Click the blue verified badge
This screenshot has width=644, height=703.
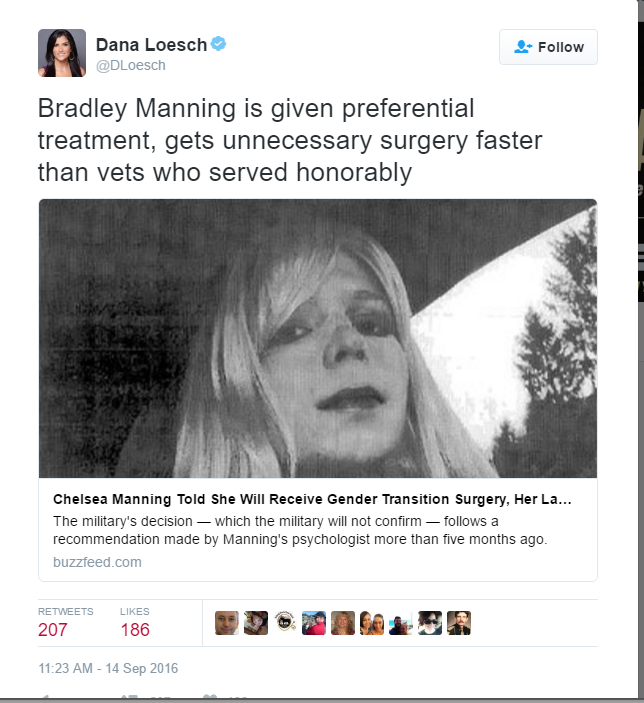click(218, 43)
